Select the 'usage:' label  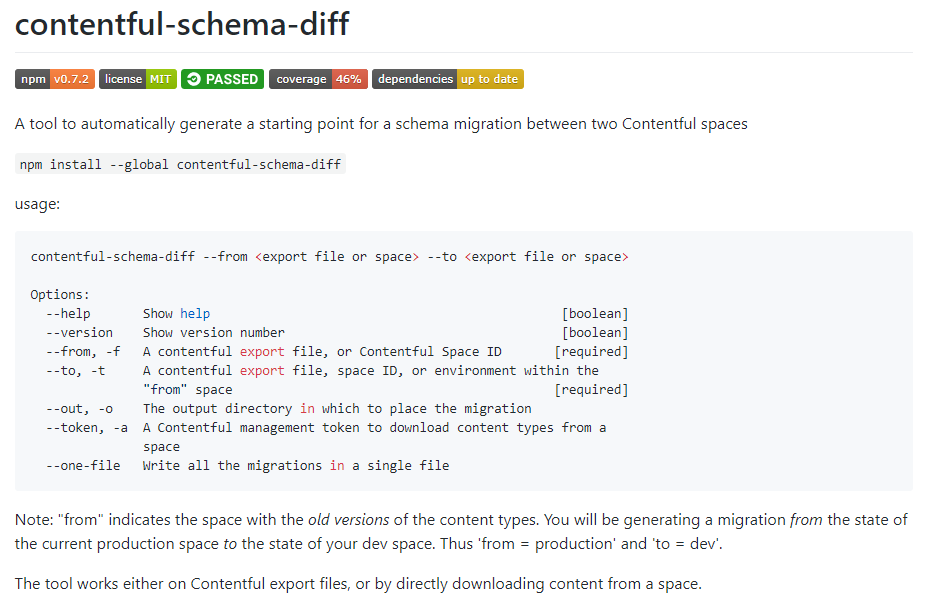[38, 204]
